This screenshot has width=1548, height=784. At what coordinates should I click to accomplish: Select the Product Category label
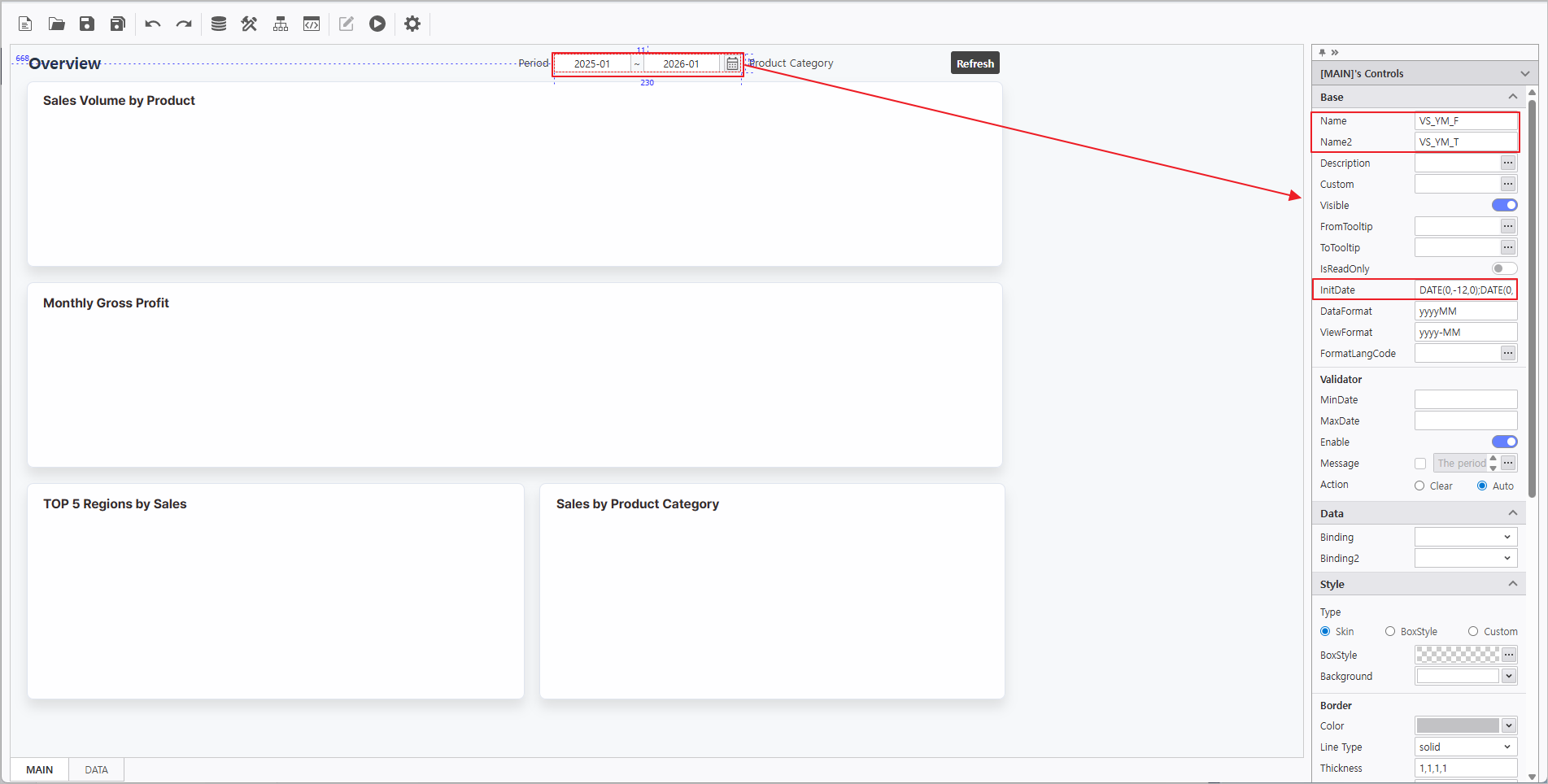[x=791, y=63]
